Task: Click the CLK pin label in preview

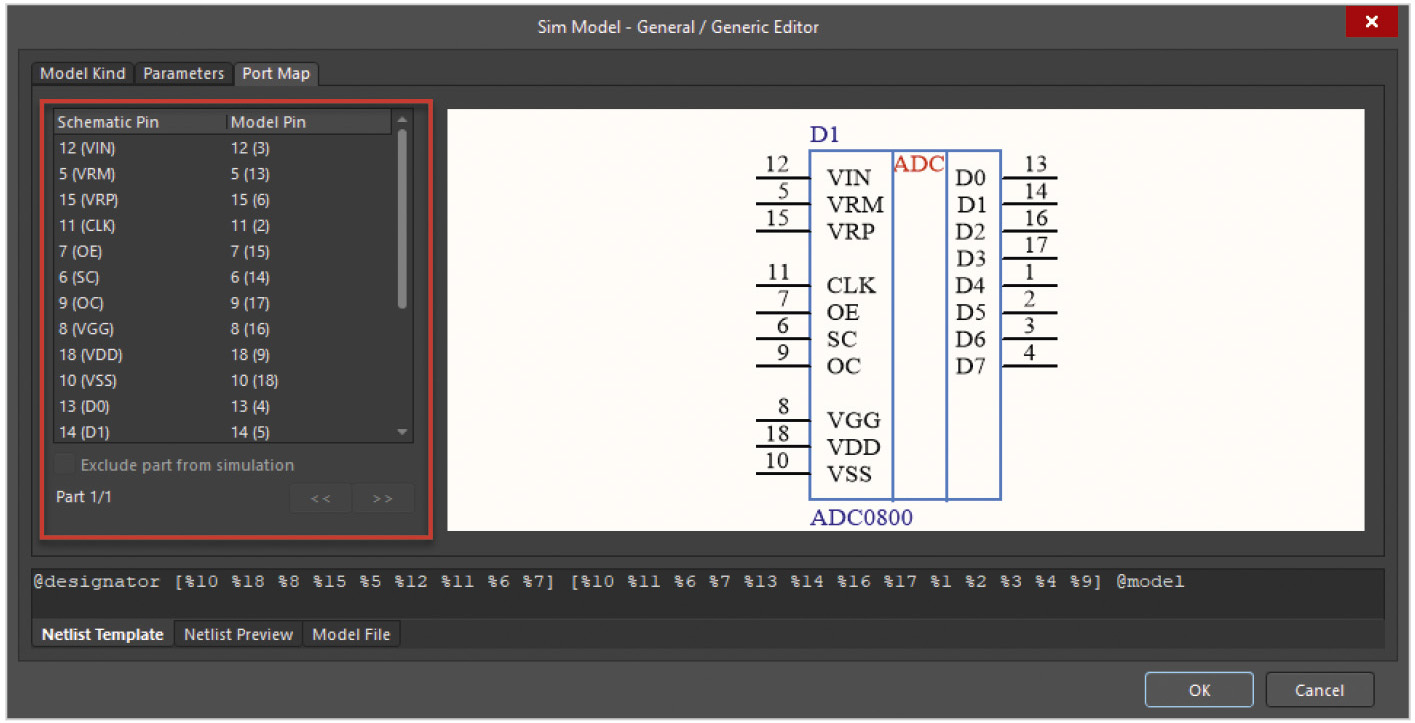Action: (851, 286)
